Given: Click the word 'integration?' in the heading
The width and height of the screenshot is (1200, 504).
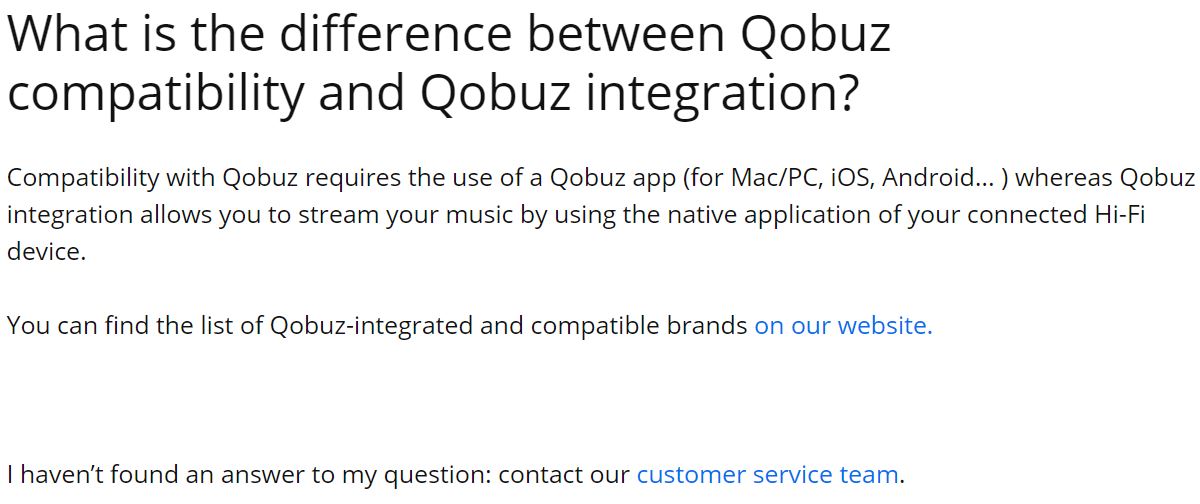Looking at the screenshot, I should [x=721, y=92].
